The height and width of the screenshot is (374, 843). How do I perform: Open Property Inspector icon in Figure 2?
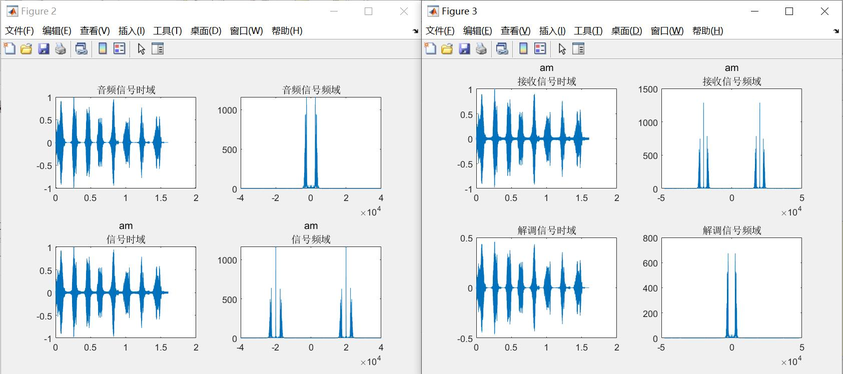tap(158, 49)
